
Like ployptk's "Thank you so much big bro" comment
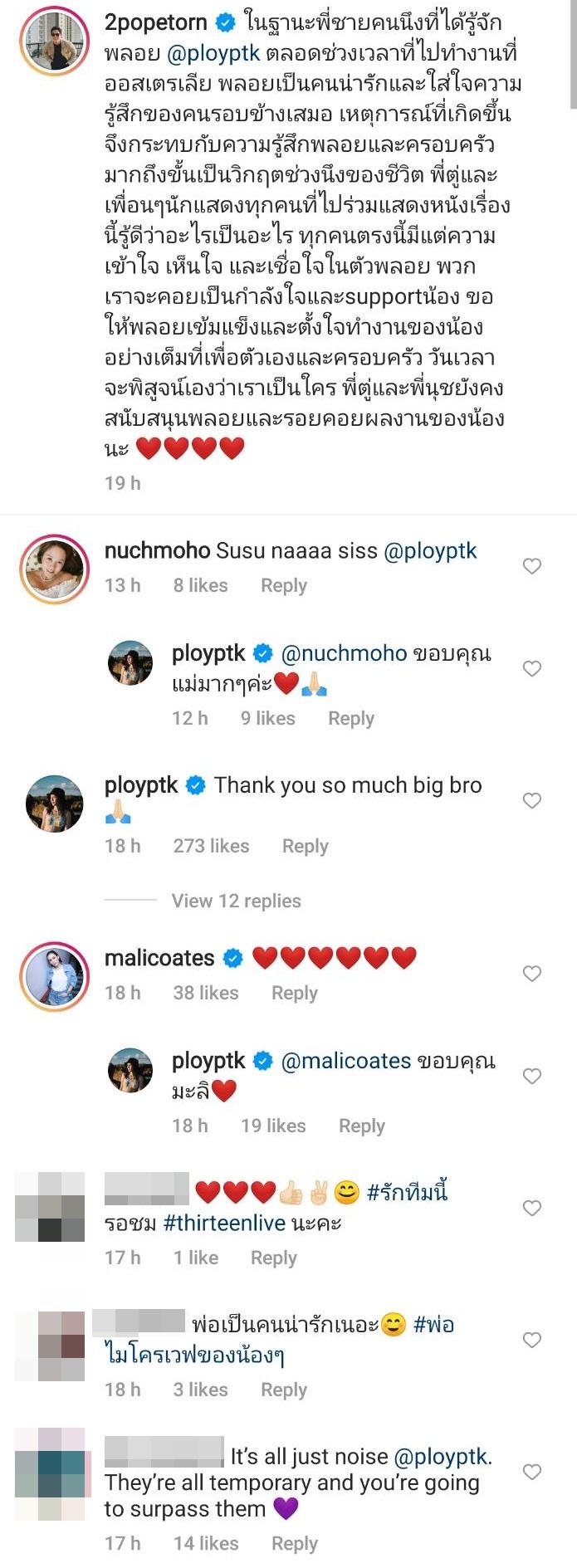pos(532,800)
